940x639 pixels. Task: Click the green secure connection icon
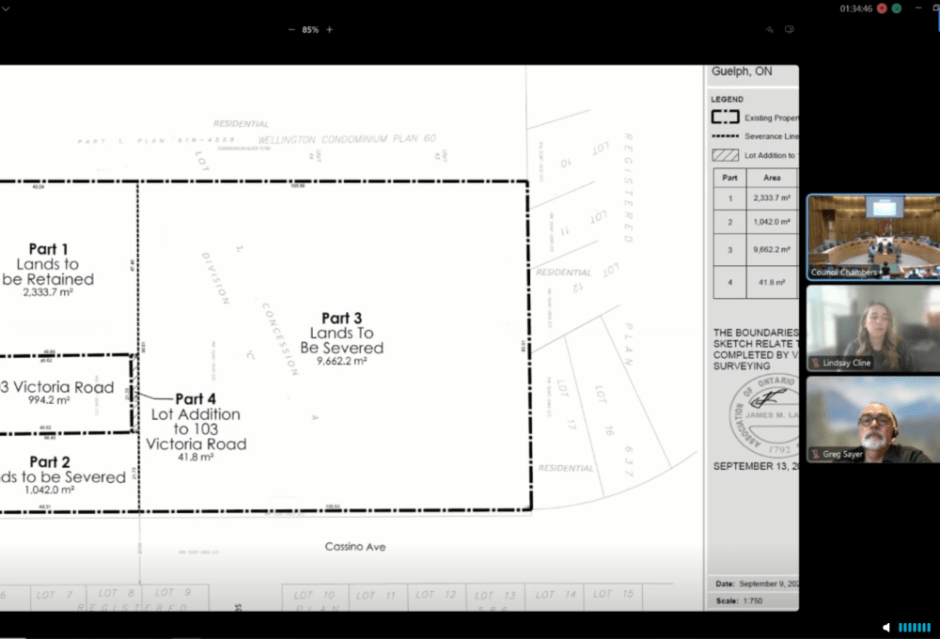(897, 8)
